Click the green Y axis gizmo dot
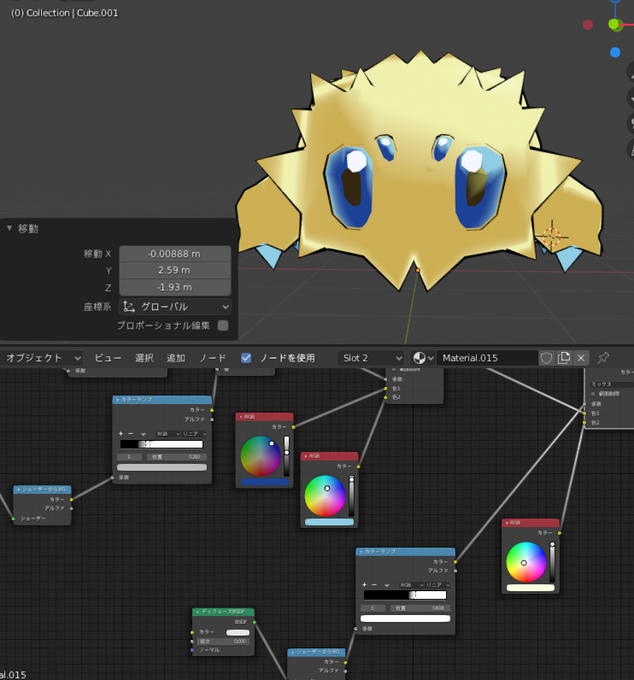Image resolution: width=634 pixels, height=680 pixels. [x=614, y=24]
